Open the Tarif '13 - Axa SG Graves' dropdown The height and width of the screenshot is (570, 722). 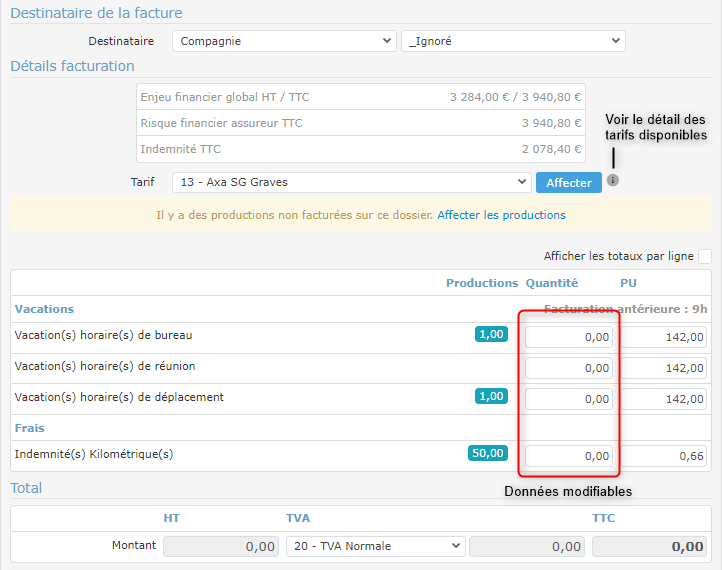point(351,182)
